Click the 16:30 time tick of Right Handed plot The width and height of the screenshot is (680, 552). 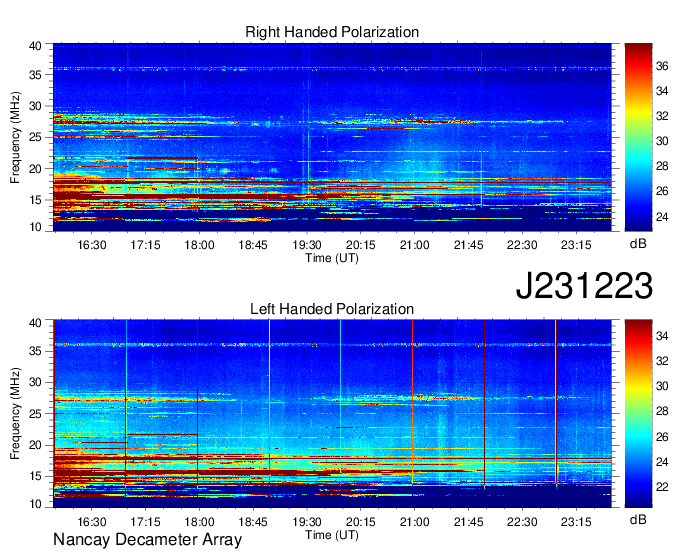pyautogui.click(x=92, y=245)
